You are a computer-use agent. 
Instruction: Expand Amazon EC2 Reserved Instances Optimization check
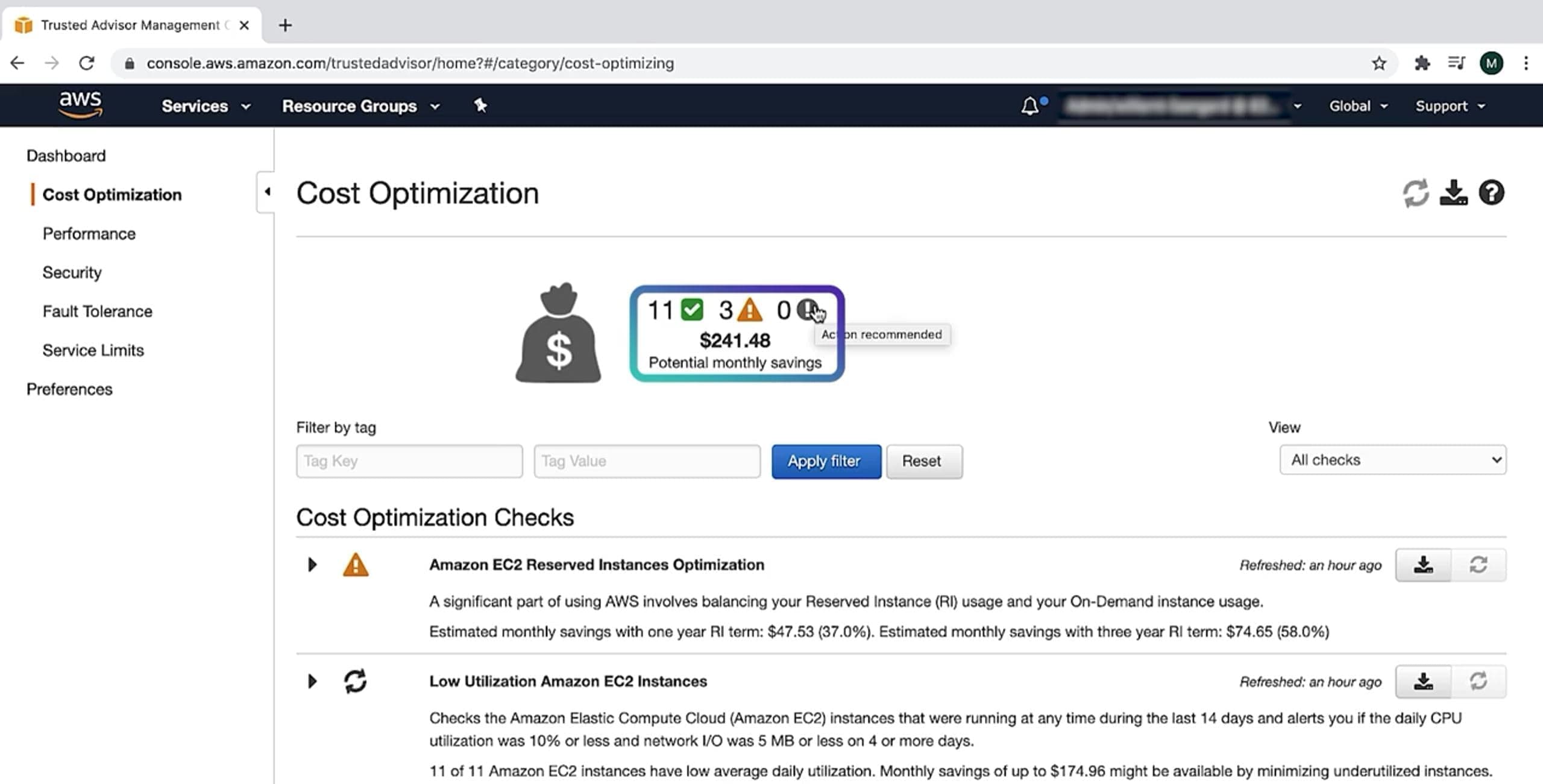point(312,565)
